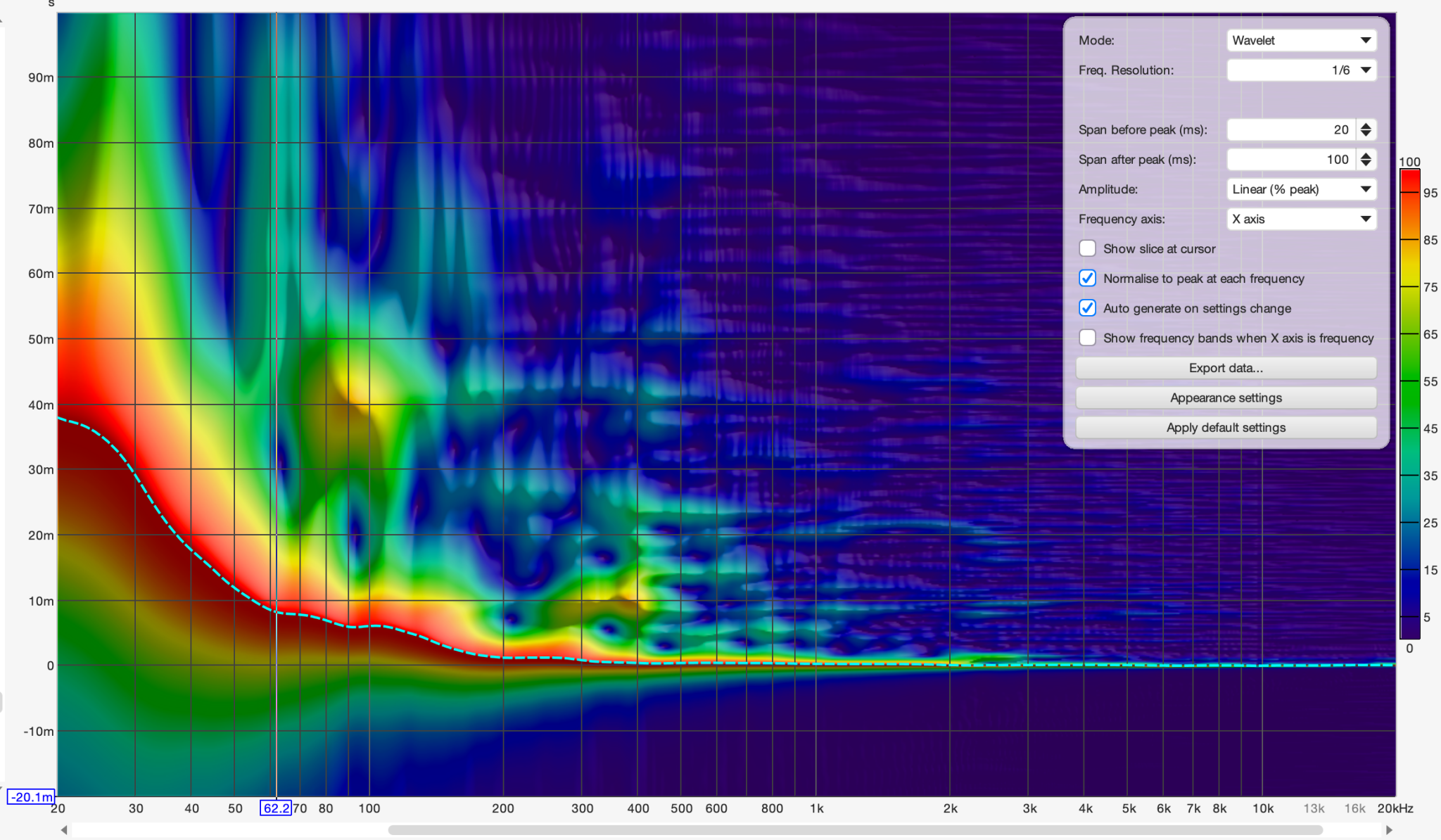Click the 90m time axis label
The image size is (1441, 840).
tap(41, 77)
